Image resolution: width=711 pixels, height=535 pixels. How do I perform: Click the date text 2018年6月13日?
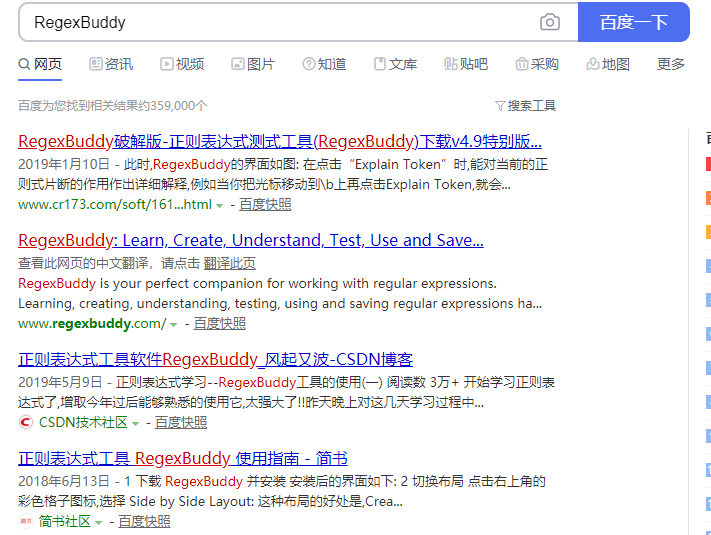pos(64,481)
